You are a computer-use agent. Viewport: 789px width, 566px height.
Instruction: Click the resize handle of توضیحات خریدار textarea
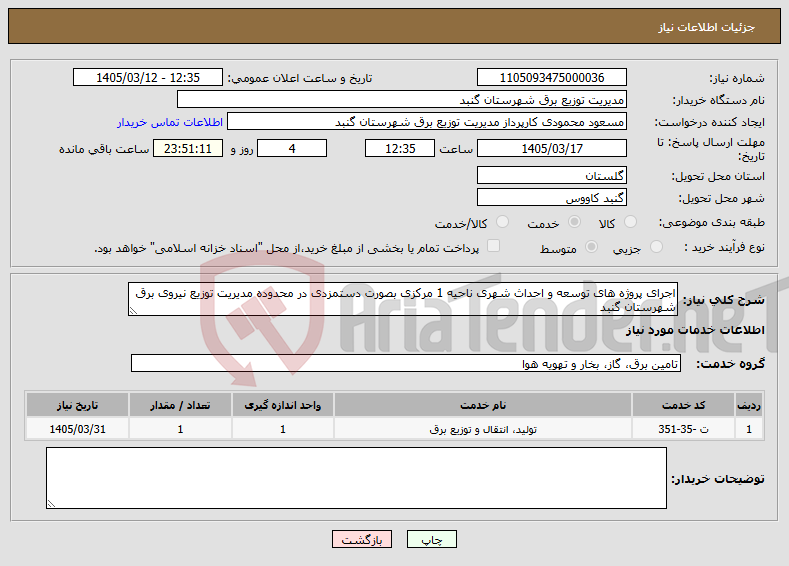[51, 503]
